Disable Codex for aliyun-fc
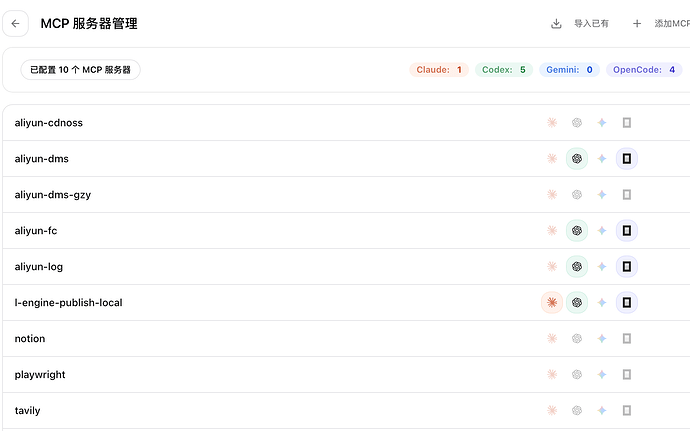 [x=577, y=231]
